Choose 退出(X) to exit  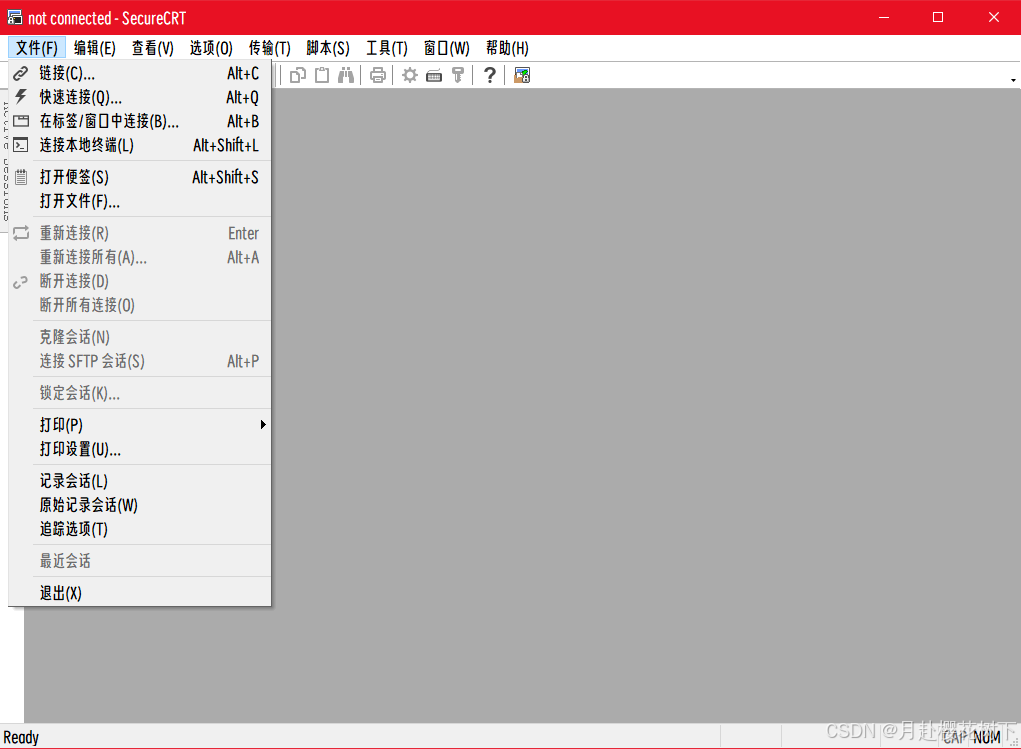pos(140,593)
